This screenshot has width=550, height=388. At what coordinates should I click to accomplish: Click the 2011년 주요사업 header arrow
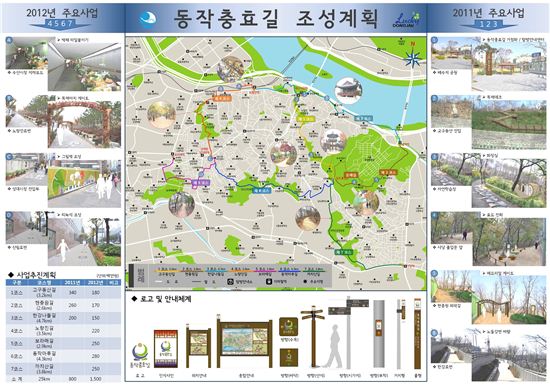coord(488,25)
